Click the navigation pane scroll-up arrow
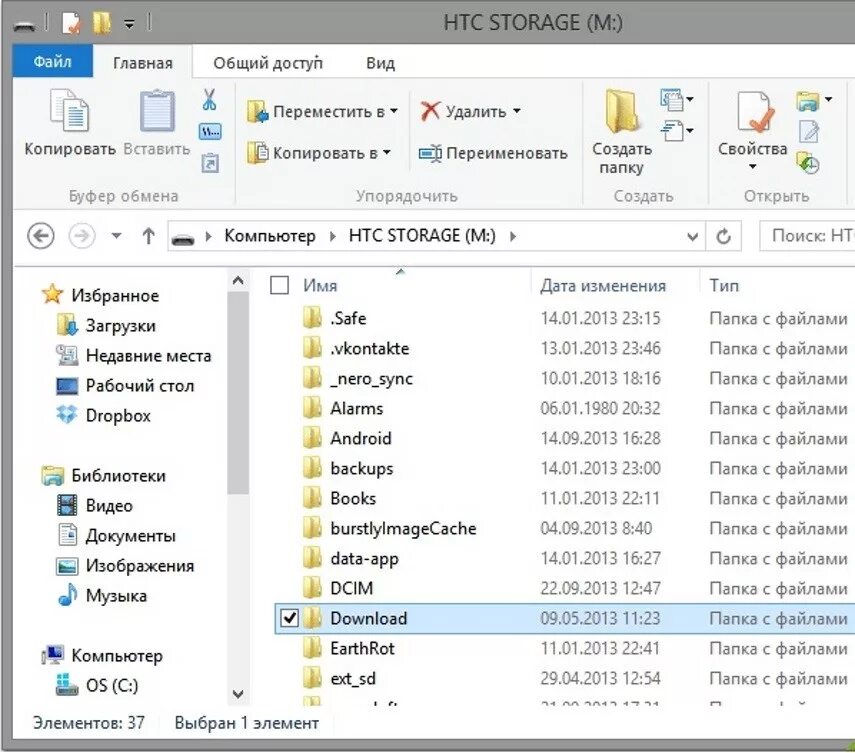Viewport: 855px width, 753px height. pyautogui.click(x=238, y=281)
